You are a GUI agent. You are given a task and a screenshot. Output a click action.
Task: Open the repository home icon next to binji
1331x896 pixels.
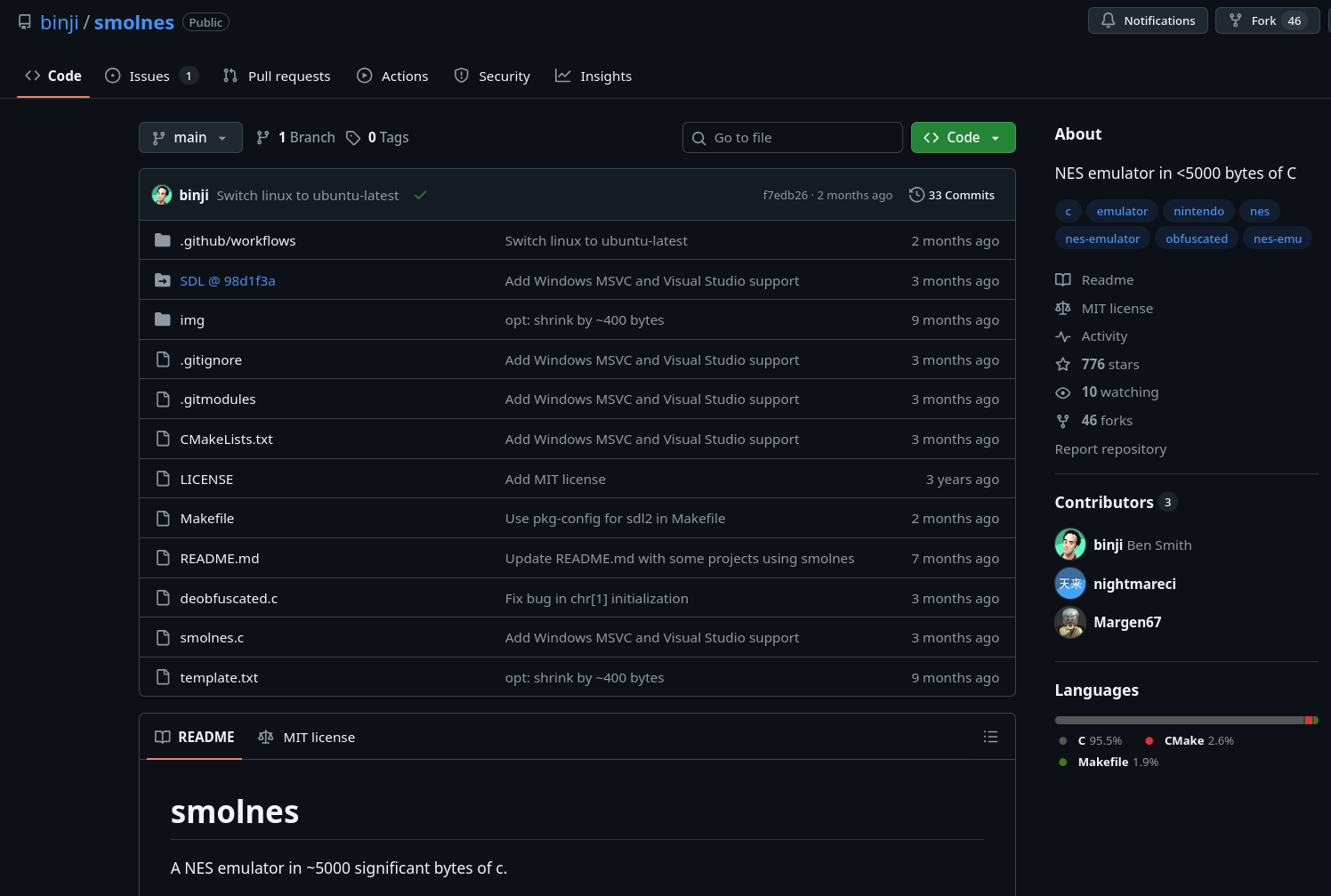click(24, 21)
